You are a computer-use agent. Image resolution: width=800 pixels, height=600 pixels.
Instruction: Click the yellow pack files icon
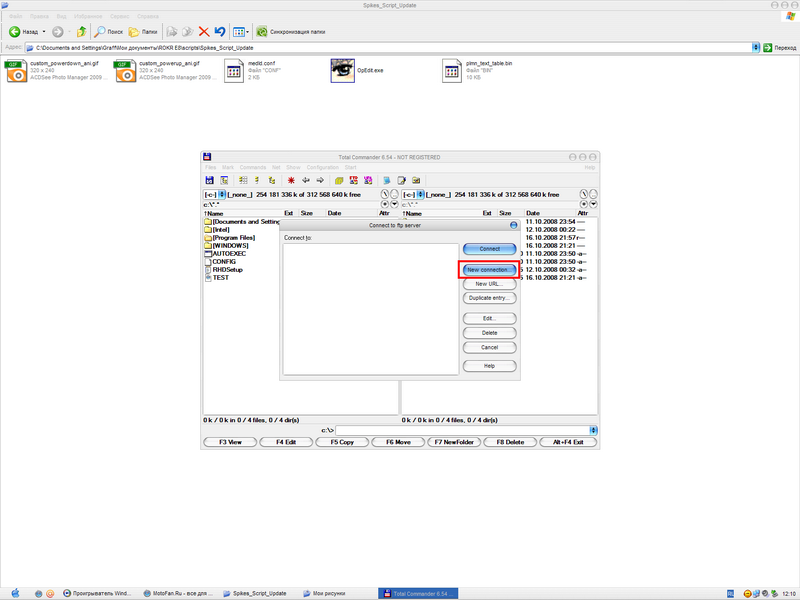pos(339,180)
